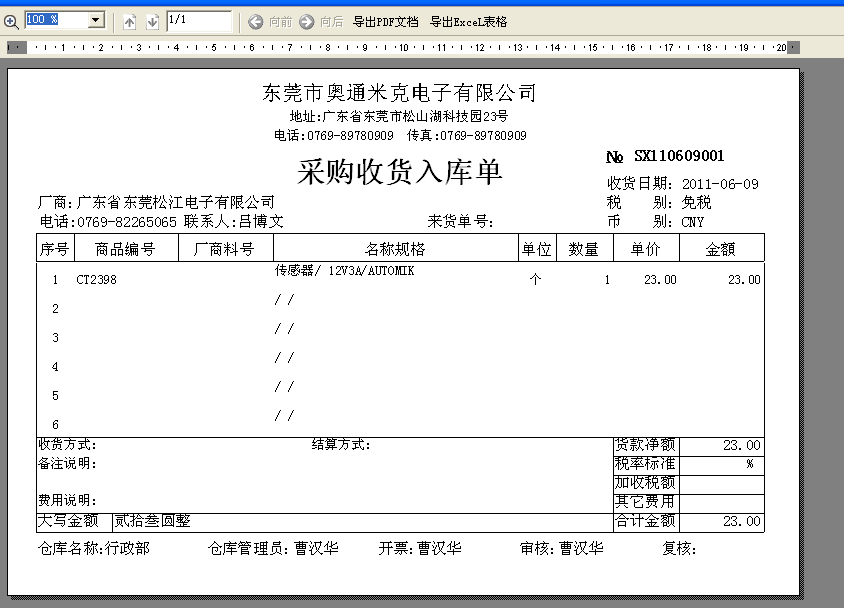Click the 合计金额 label

point(645,521)
